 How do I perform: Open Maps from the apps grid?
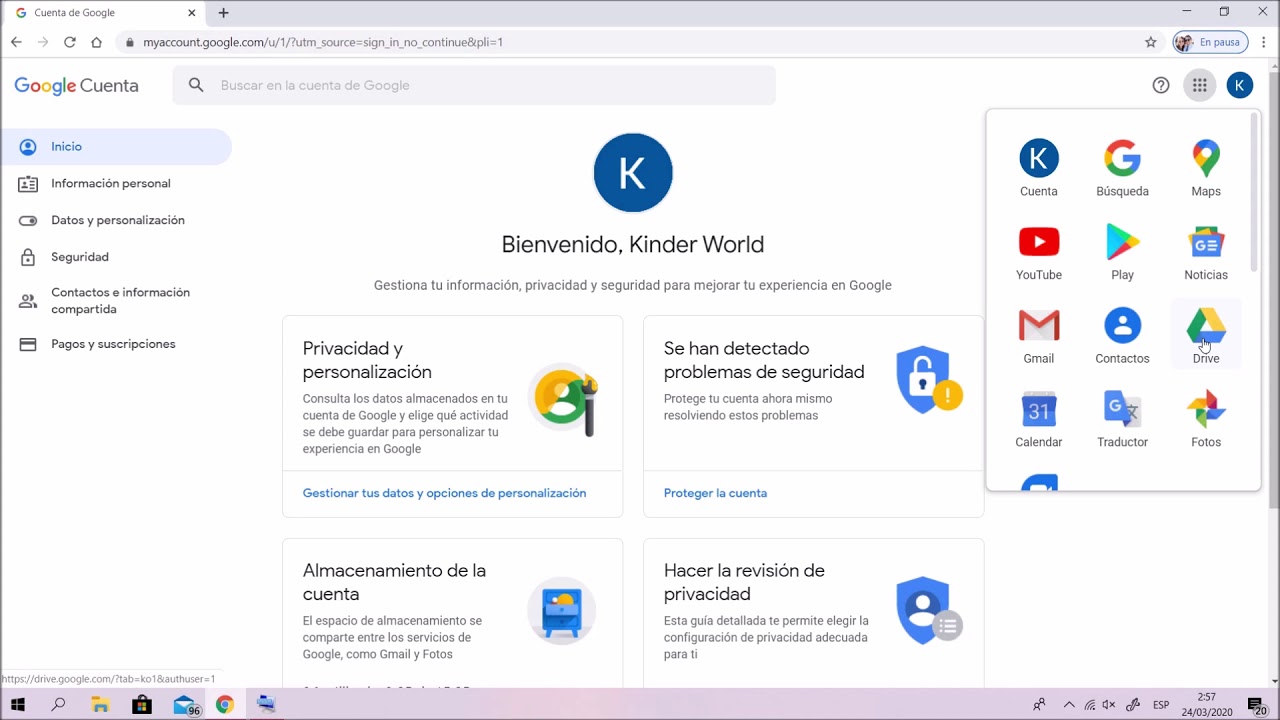(x=1206, y=168)
